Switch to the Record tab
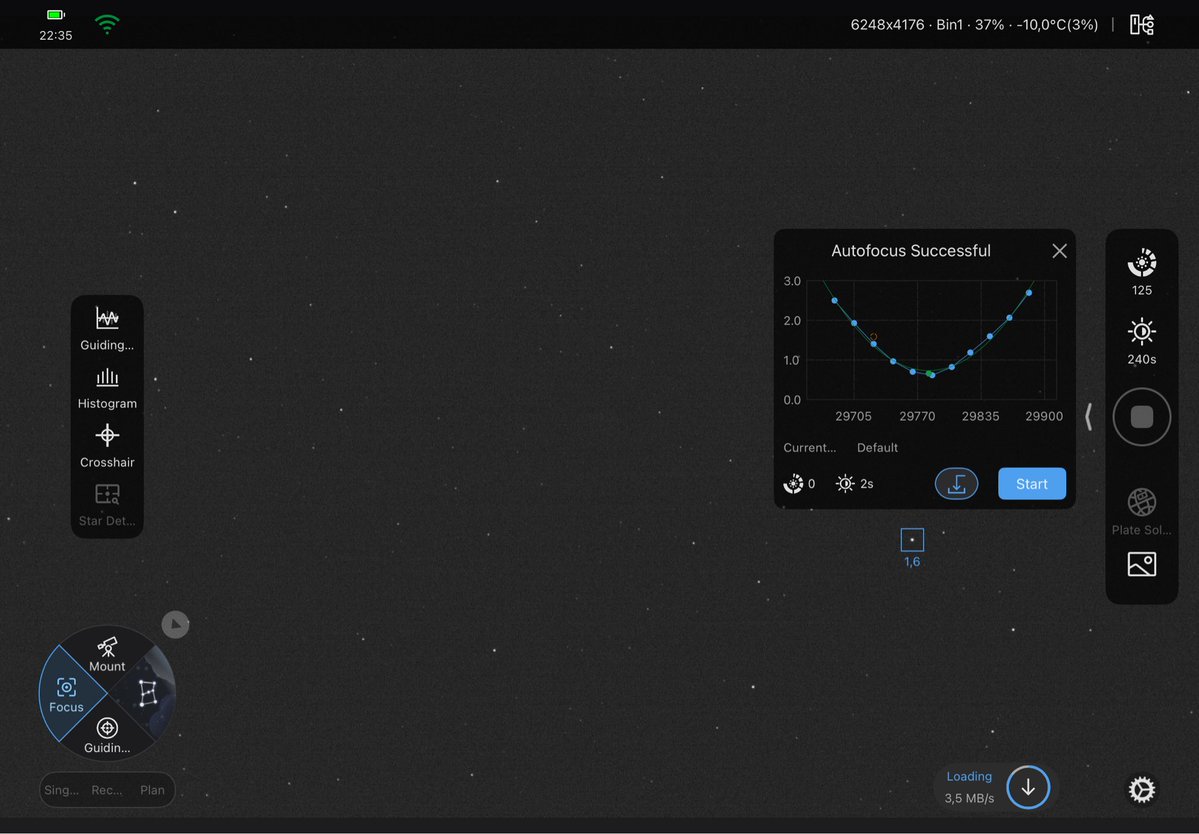Viewport: 1199px width, 834px height. click(106, 790)
